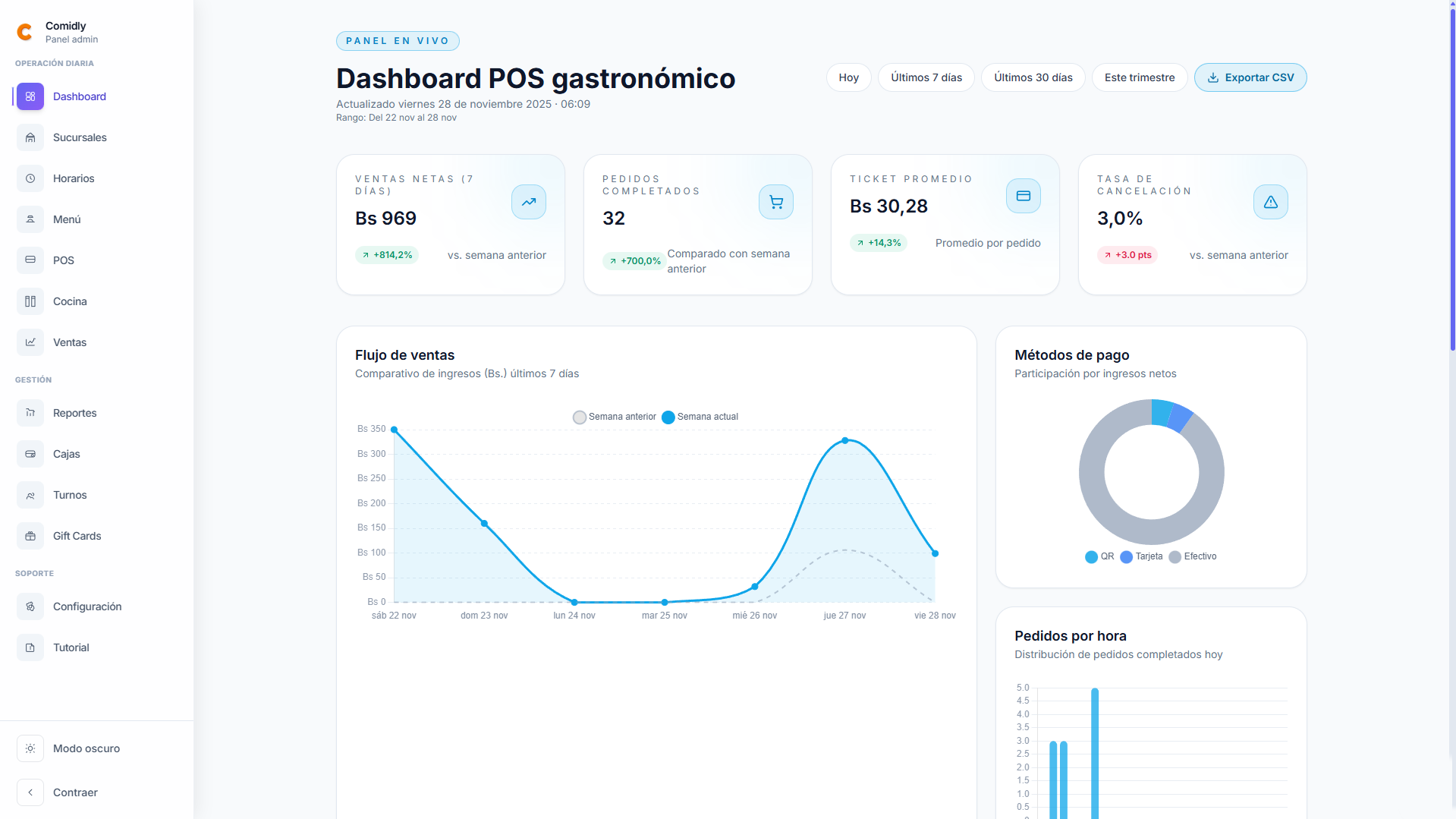Select the Cocina kitchen icon
Image resolution: width=1456 pixels, height=819 pixels.
coord(30,301)
